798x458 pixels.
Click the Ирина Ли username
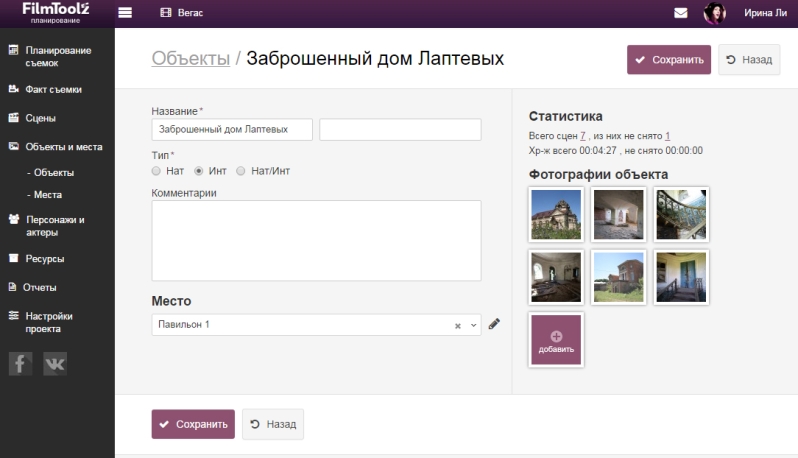765,13
